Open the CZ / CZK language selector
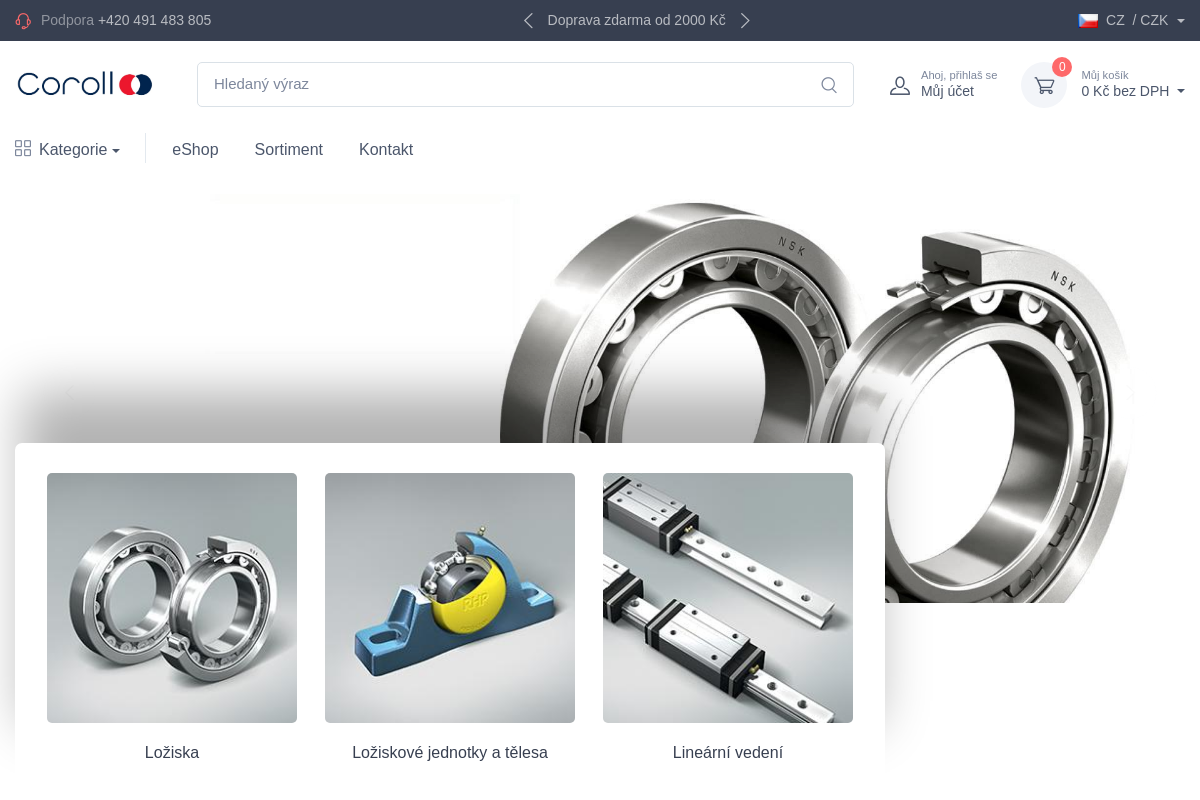 click(1137, 20)
